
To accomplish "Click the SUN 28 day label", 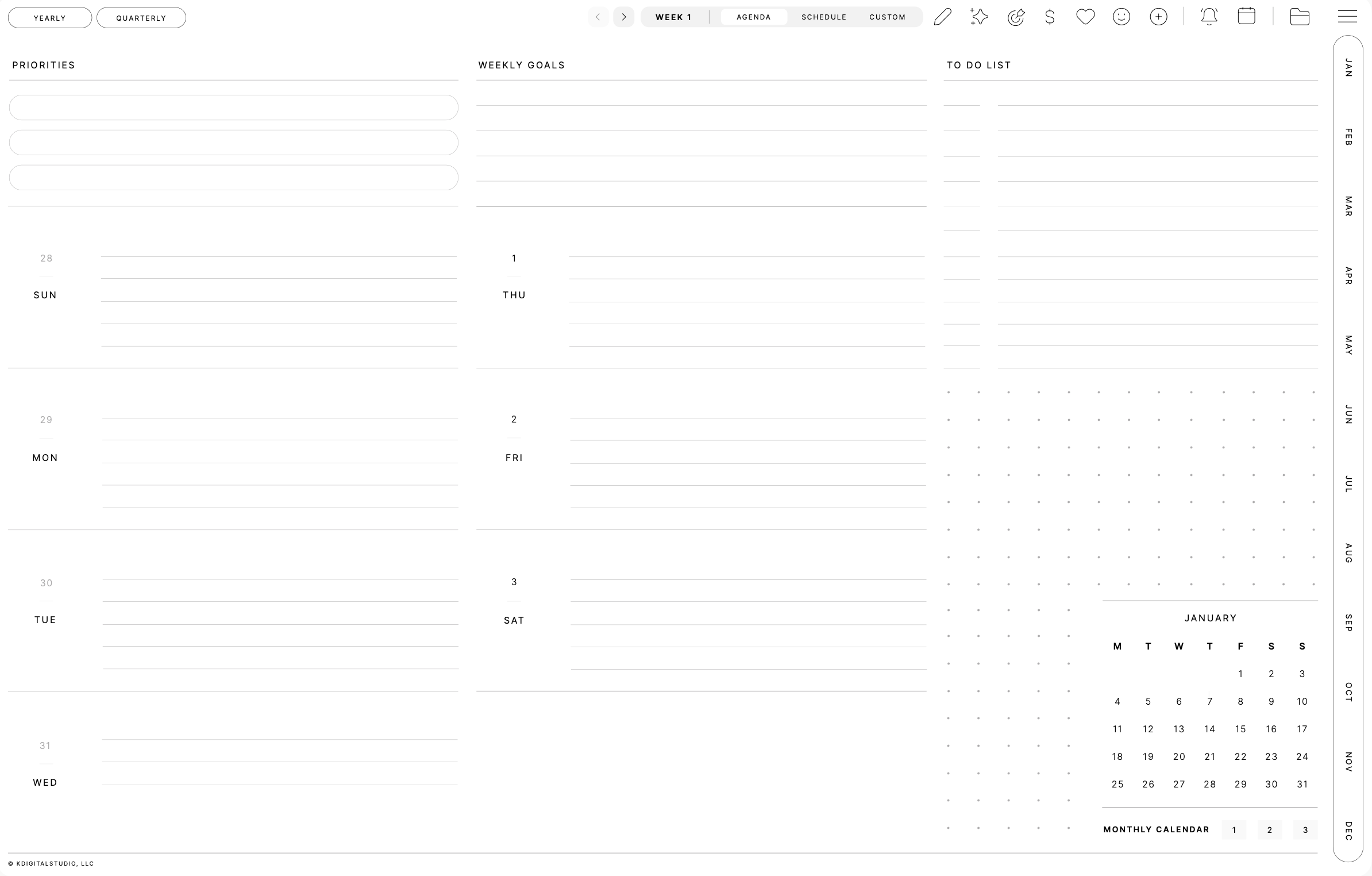I will click(45, 276).
